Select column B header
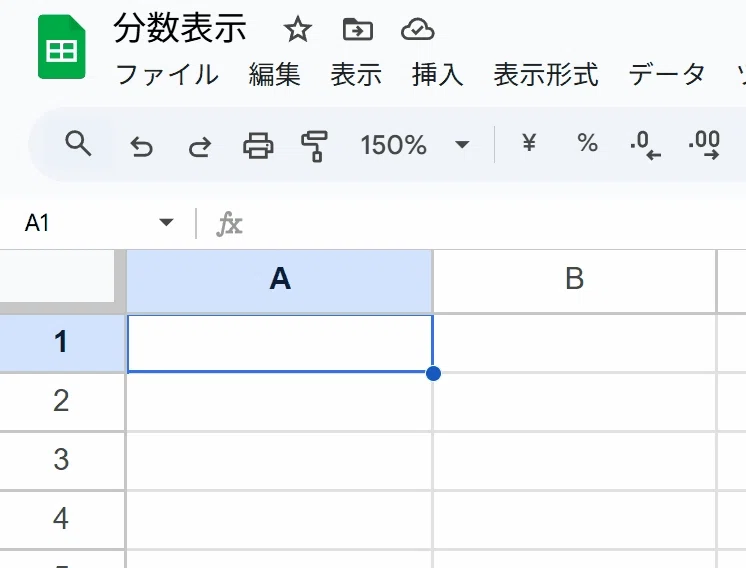This screenshot has width=746, height=568. coord(574,281)
